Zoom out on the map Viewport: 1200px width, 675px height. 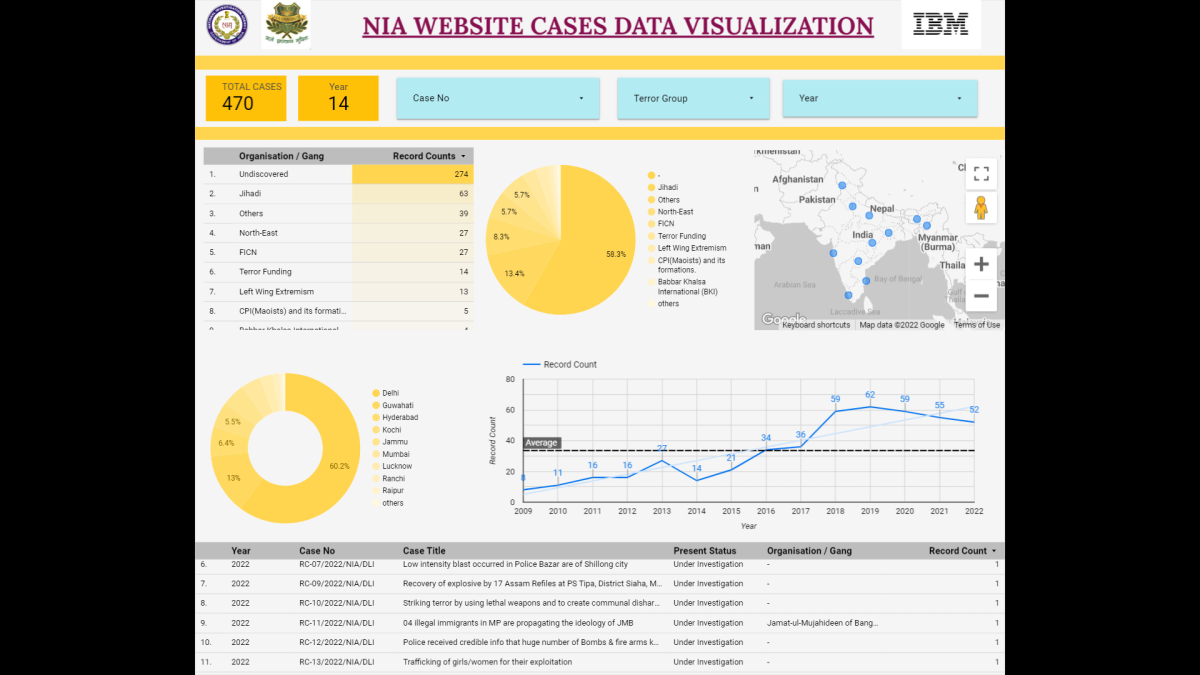(980, 296)
